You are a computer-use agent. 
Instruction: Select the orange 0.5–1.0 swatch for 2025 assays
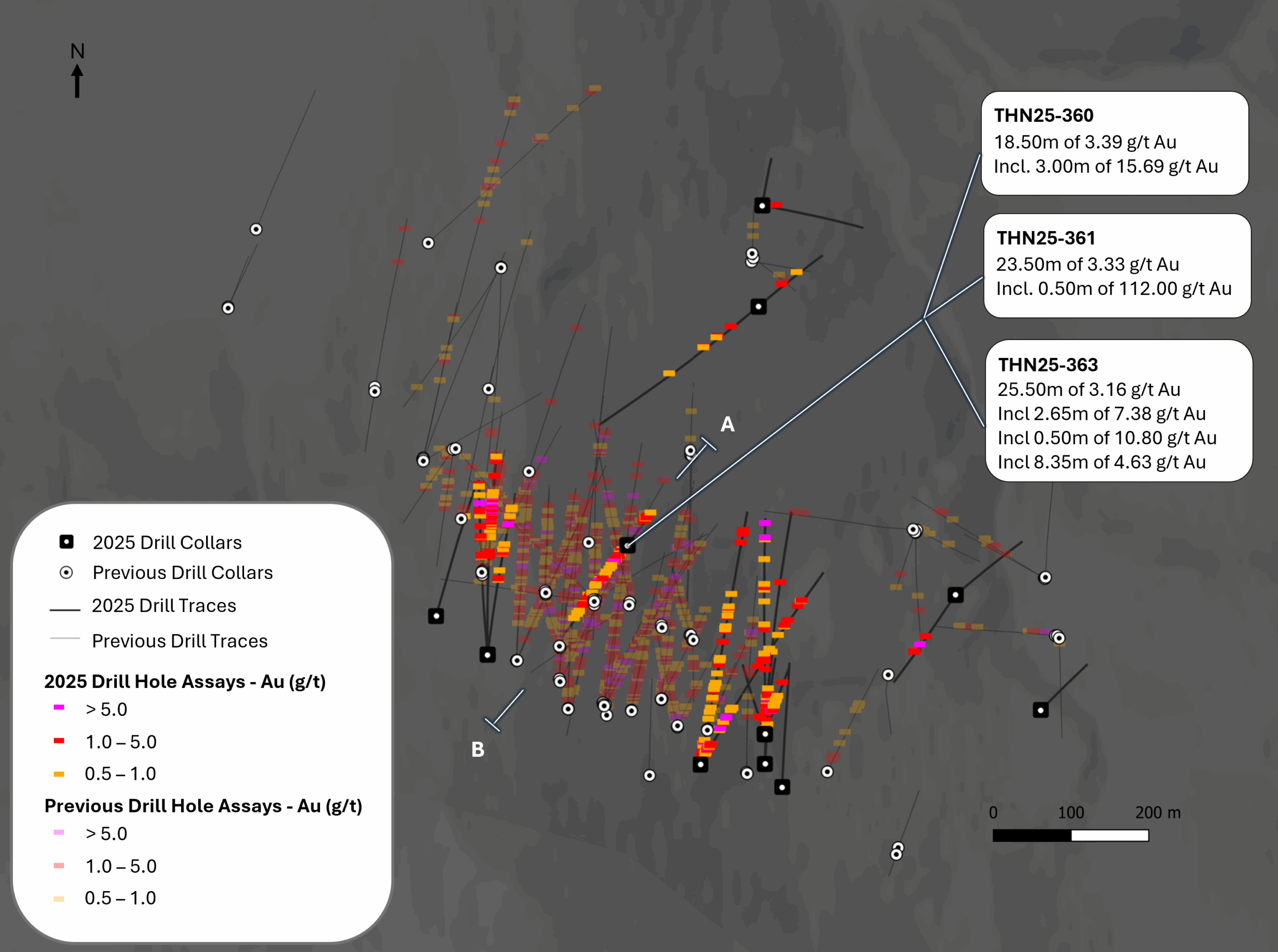pos(59,774)
